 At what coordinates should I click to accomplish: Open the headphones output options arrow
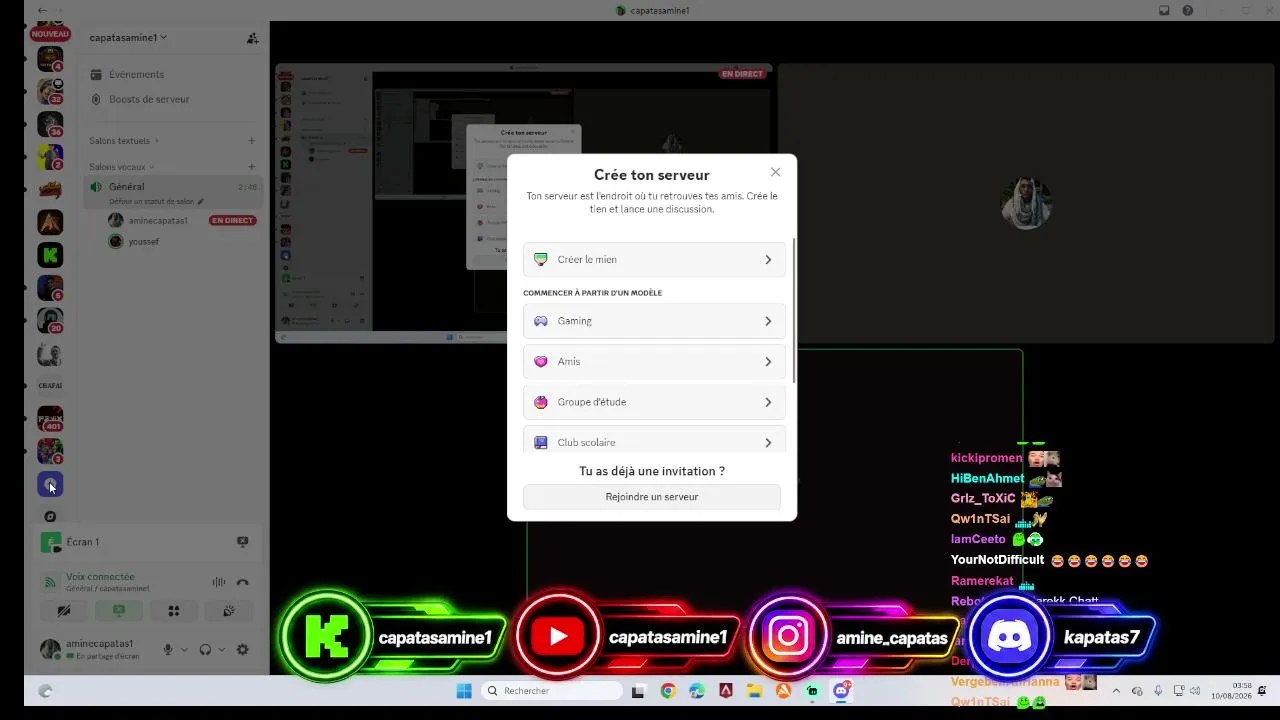pyautogui.click(x=221, y=650)
